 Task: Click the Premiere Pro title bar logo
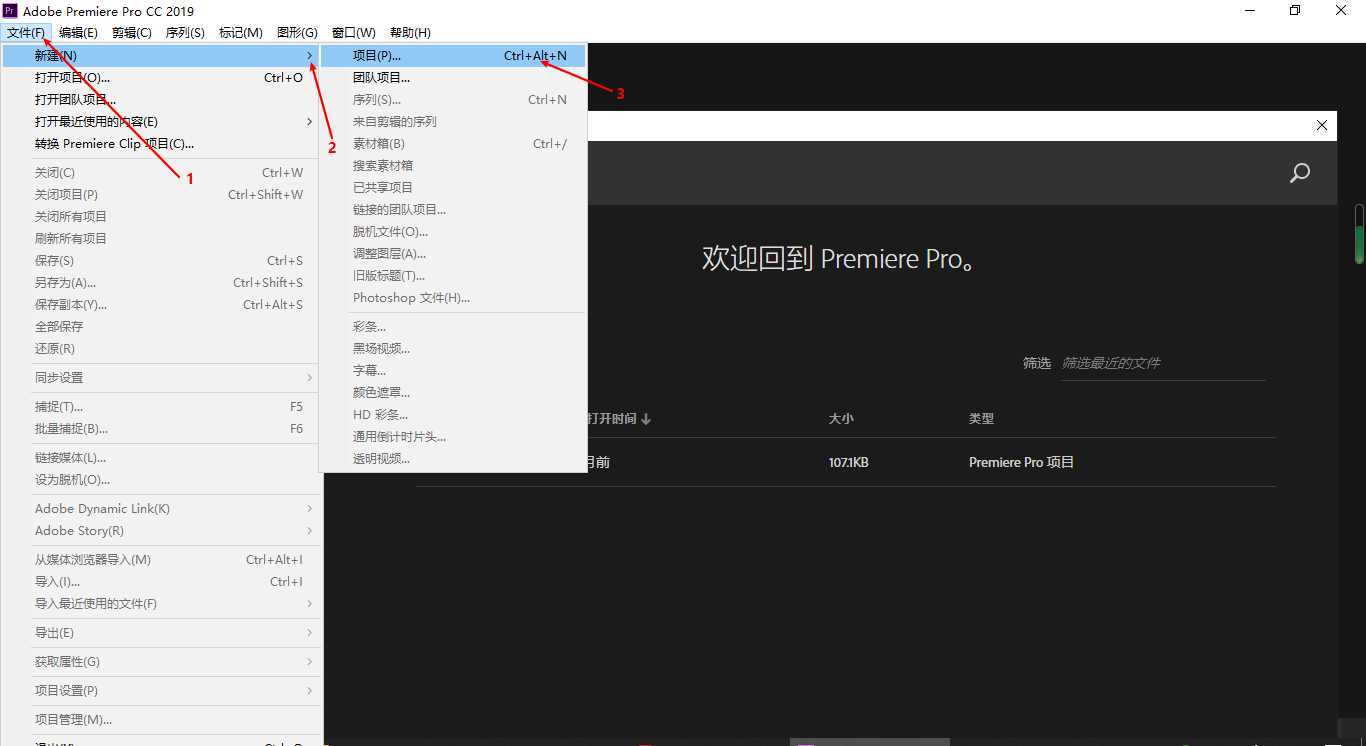point(10,10)
